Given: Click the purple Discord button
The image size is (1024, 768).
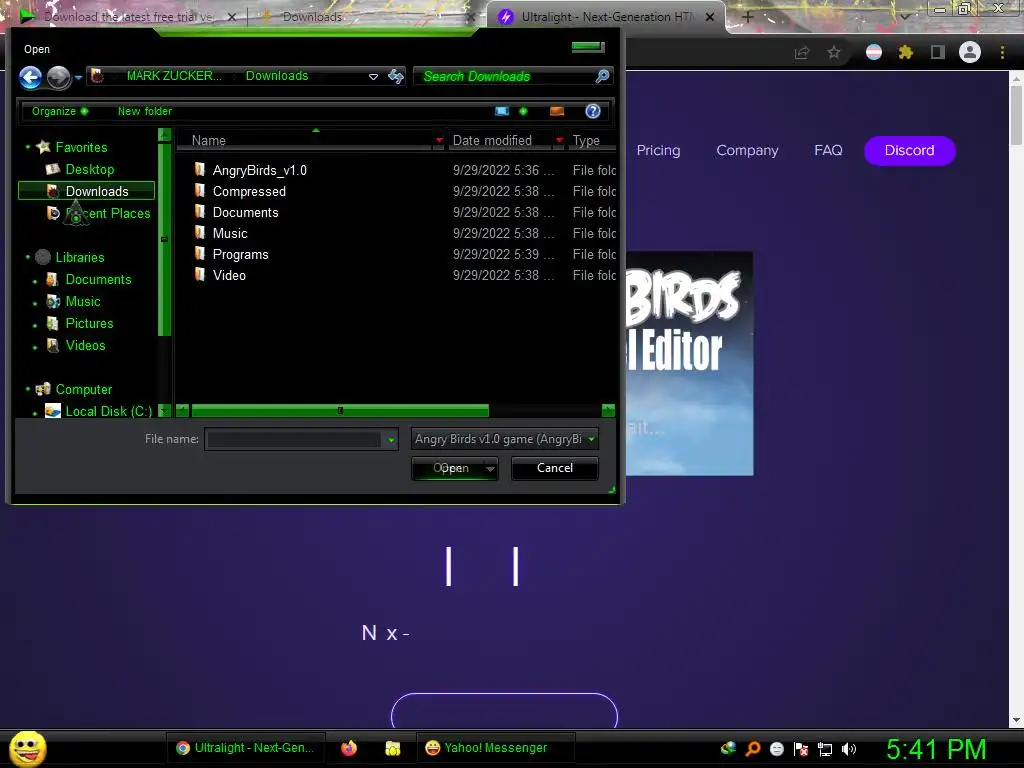Looking at the screenshot, I should click(x=910, y=150).
